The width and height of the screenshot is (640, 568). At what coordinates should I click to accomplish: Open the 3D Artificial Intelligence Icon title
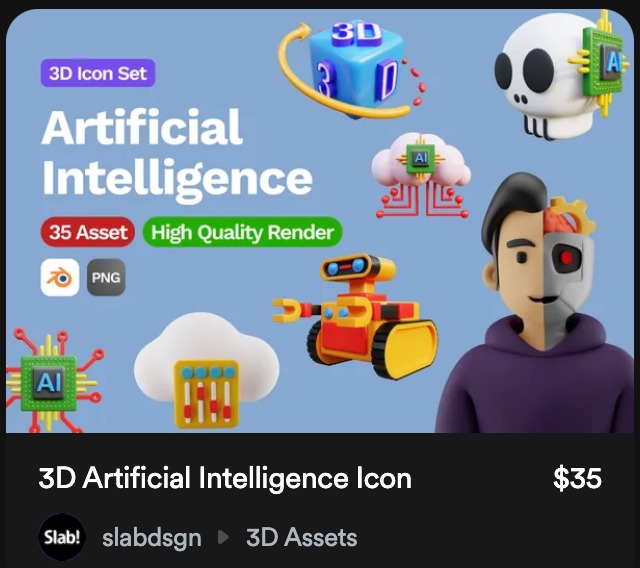(225, 478)
